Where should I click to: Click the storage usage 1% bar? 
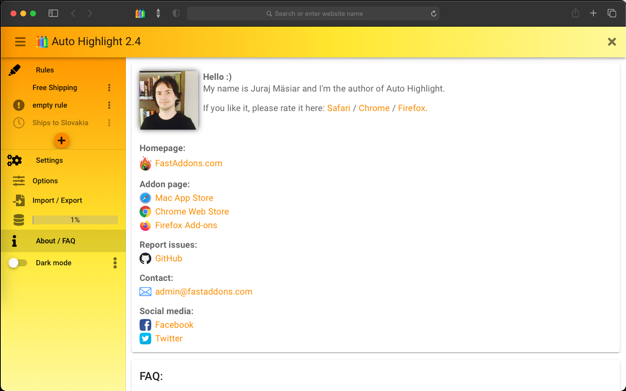(75, 220)
